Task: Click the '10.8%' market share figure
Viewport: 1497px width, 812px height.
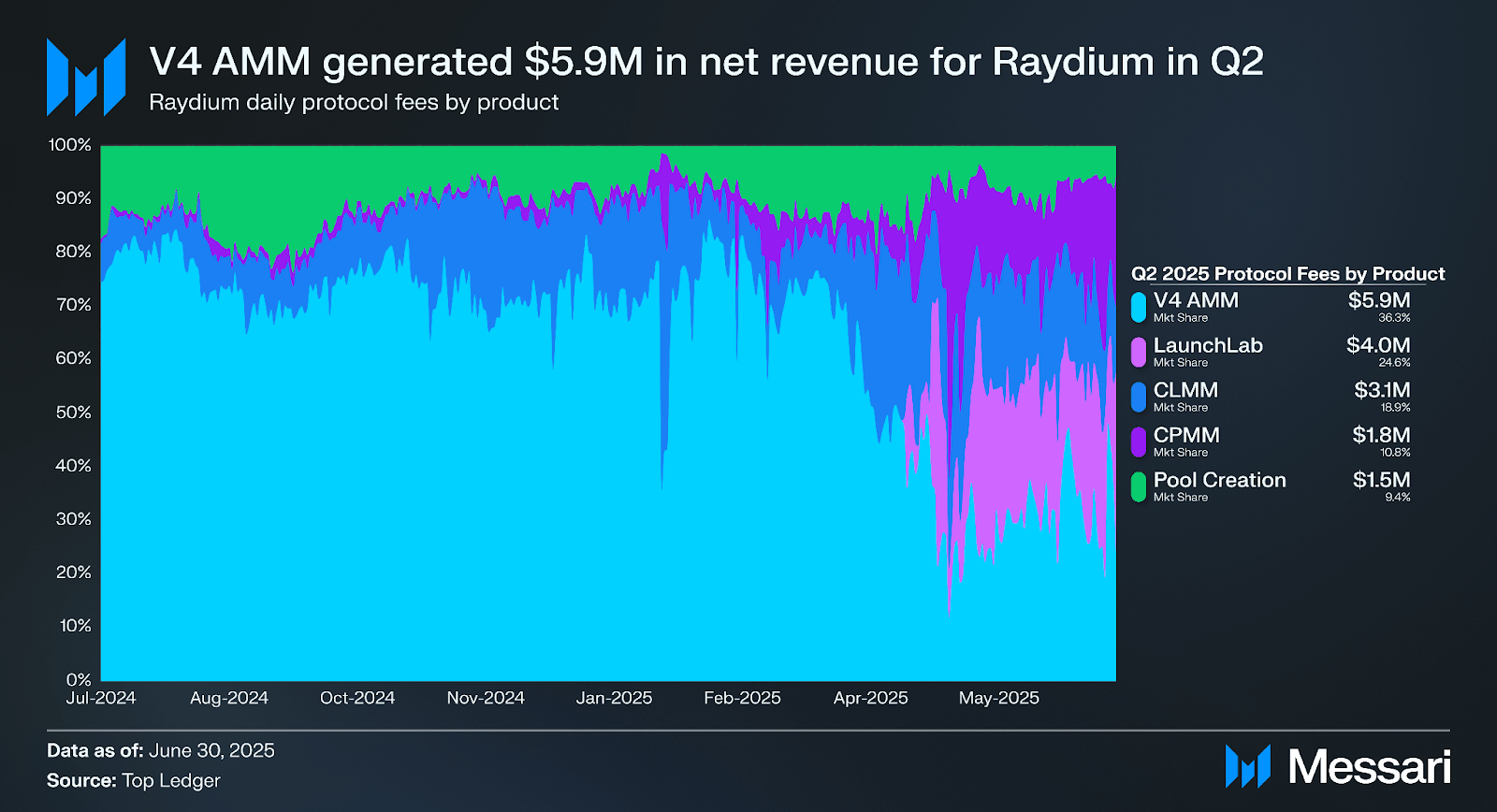Action: pyautogui.click(x=1395, y=453)
